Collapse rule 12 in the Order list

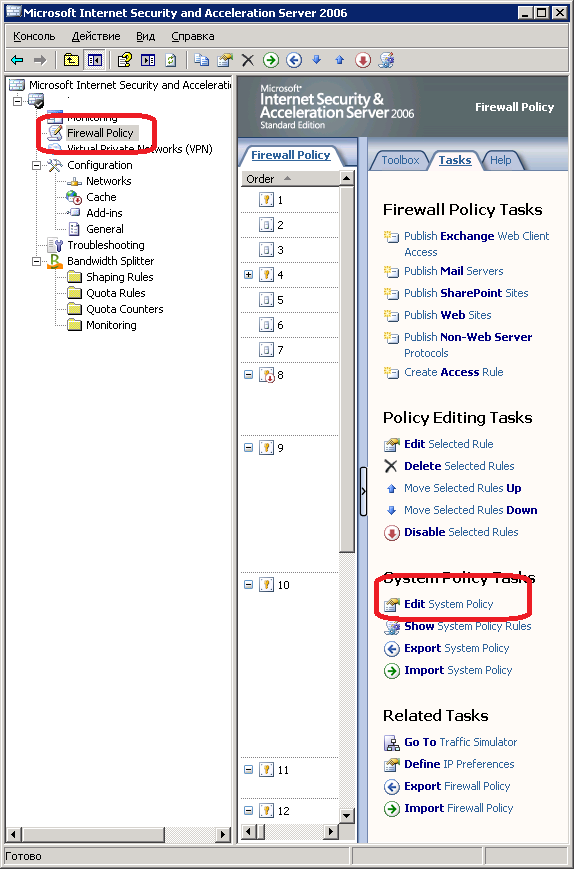pos(249,810)
